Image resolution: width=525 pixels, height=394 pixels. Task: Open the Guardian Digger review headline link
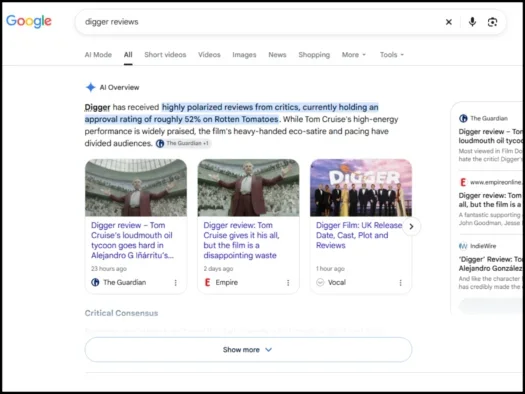point(133,240)
